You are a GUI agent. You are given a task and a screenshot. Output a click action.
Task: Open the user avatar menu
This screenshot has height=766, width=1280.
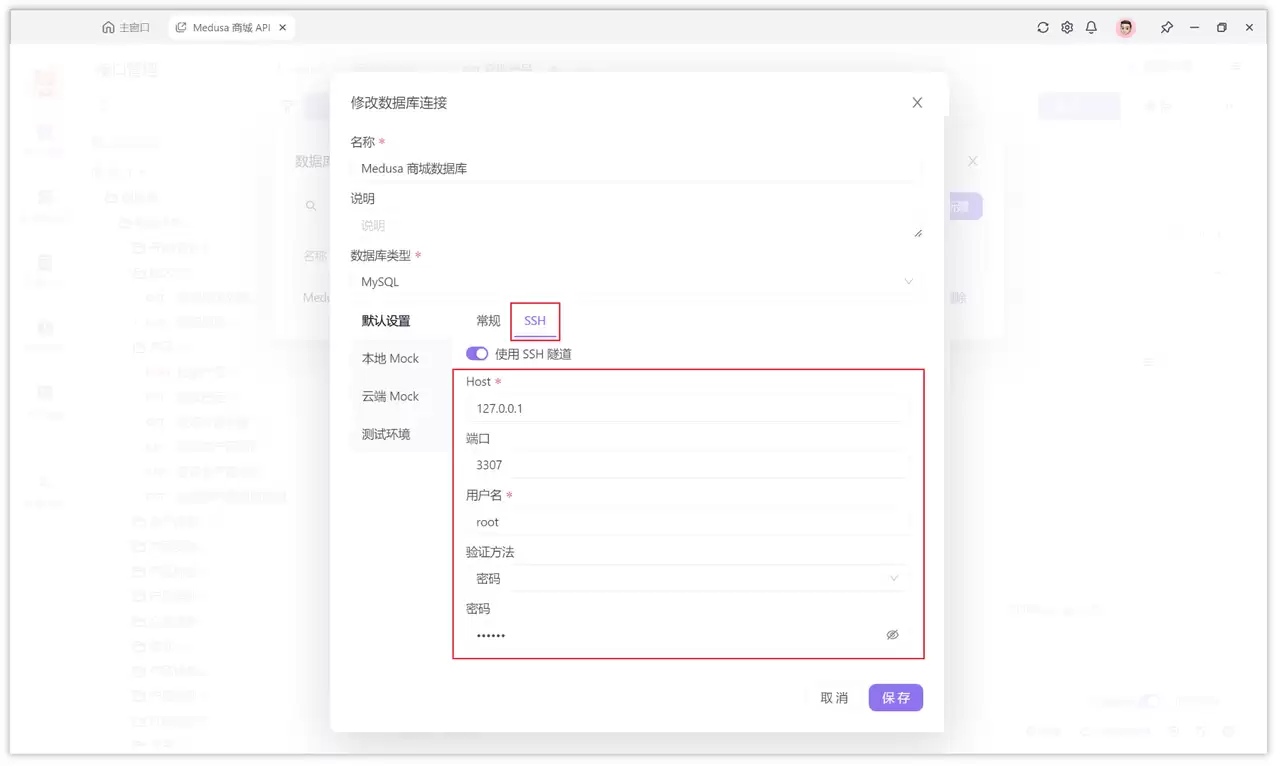tap(1126, 28)
